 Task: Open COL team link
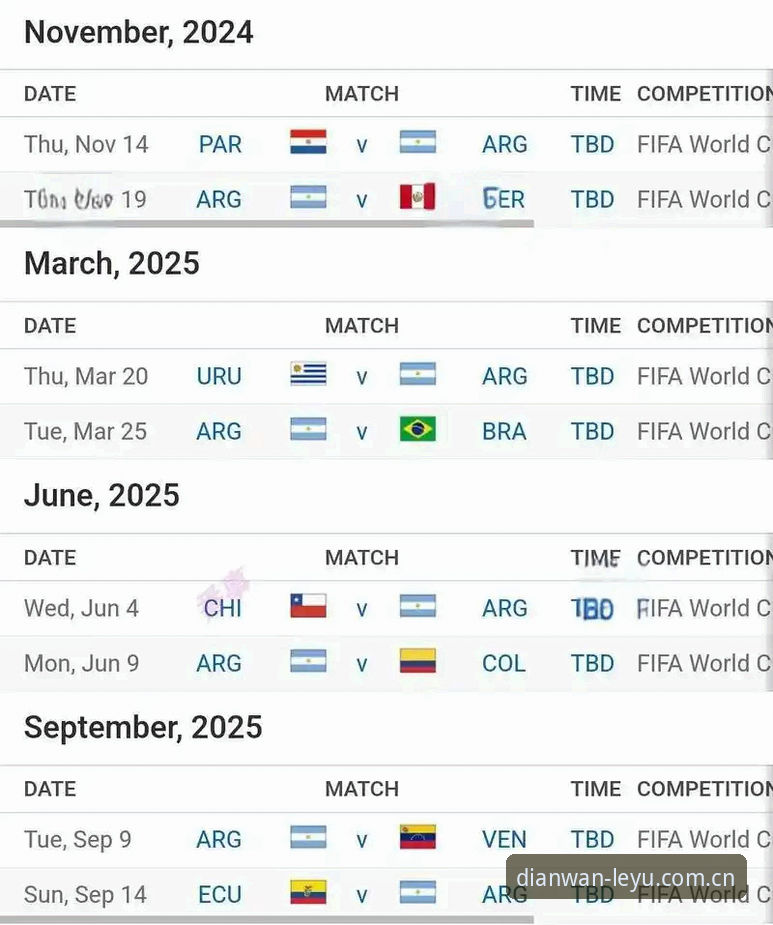click(x=503, y=664)
